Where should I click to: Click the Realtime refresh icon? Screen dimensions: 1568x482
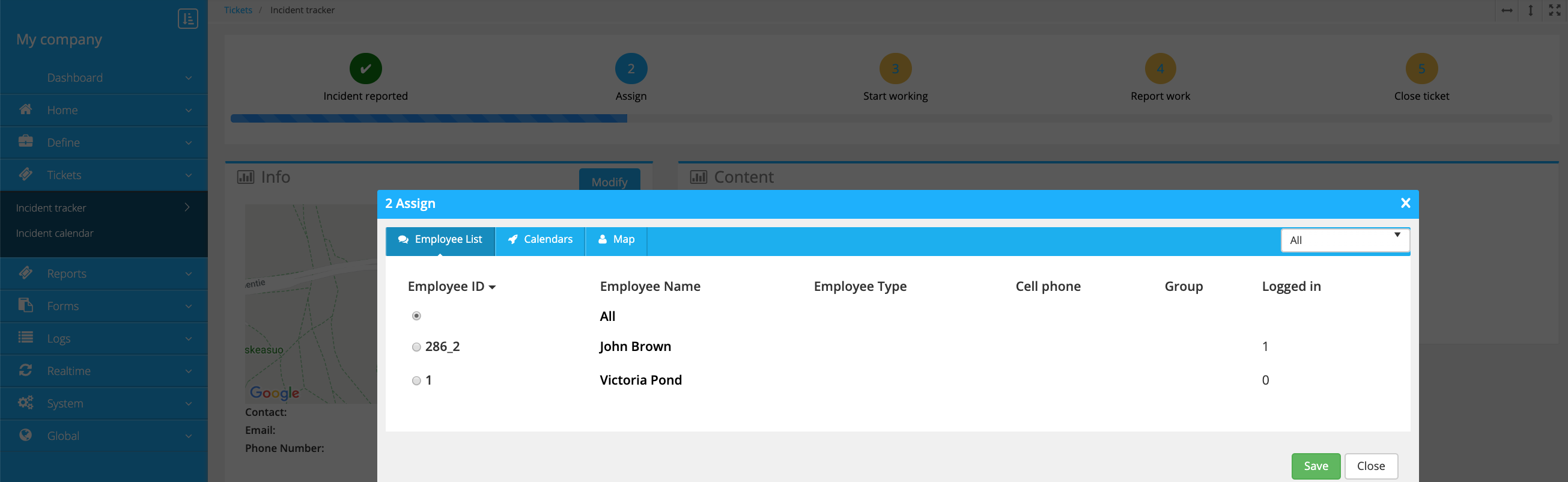click(26, 370)
